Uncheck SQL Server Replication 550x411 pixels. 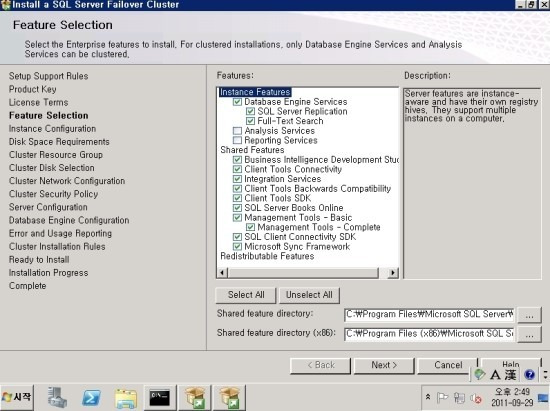click(x=250, y=112)
